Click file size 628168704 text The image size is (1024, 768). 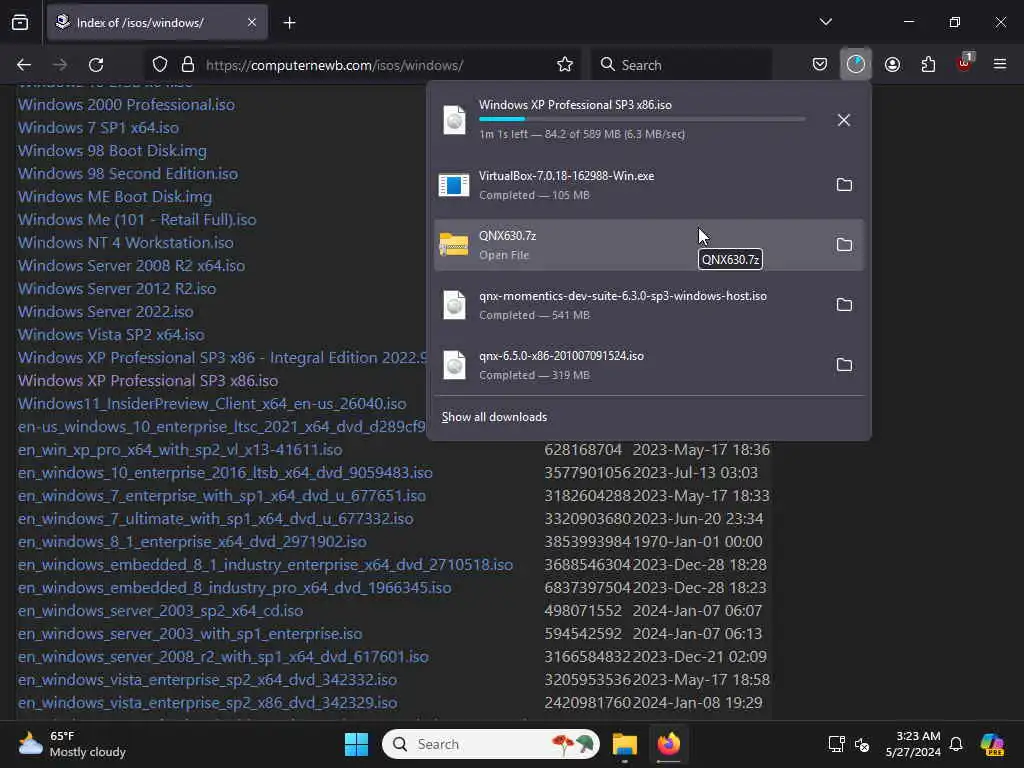tap(583, 449)
